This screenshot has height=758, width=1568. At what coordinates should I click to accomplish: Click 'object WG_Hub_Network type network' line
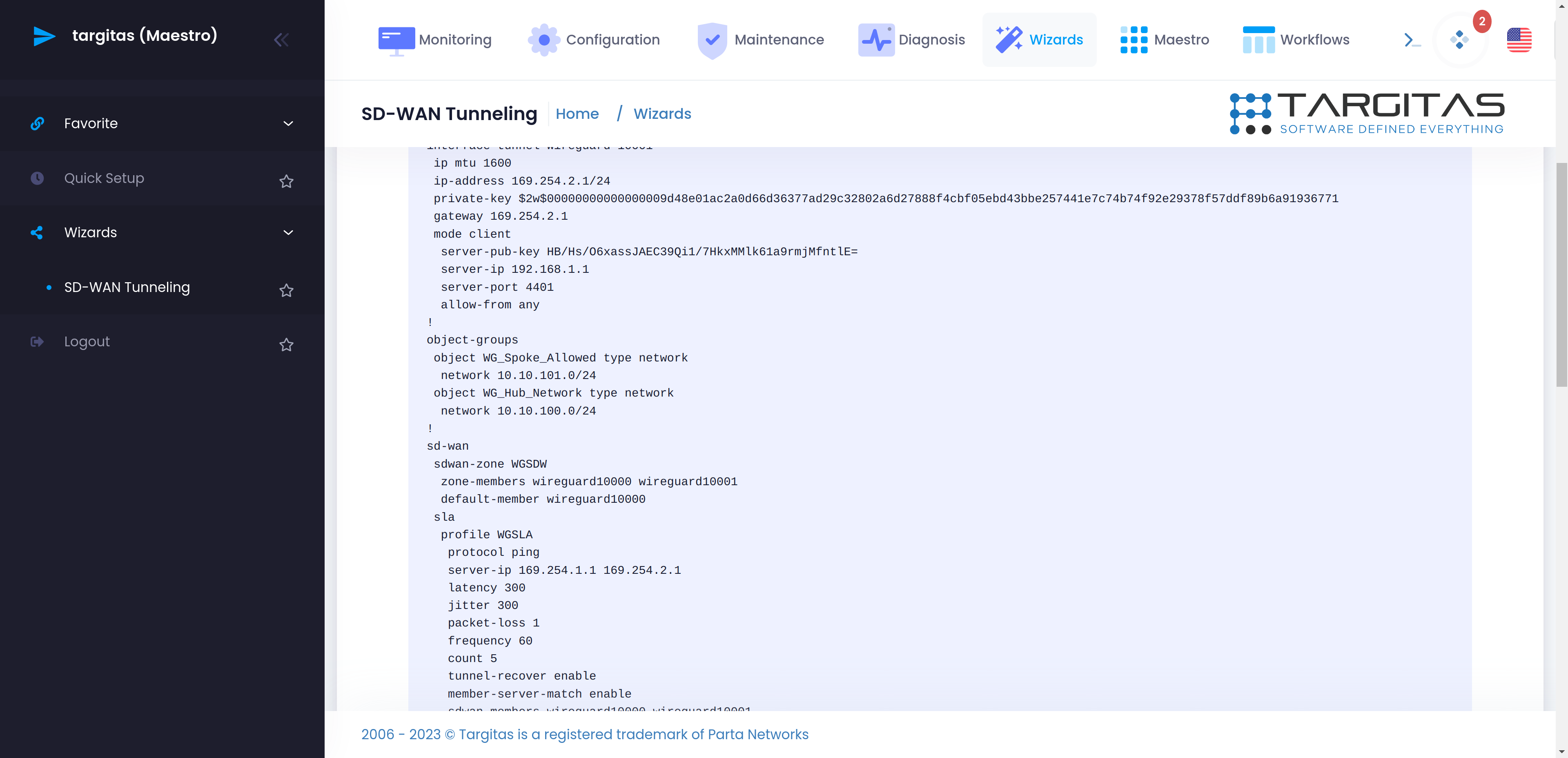tap(553, 393)
